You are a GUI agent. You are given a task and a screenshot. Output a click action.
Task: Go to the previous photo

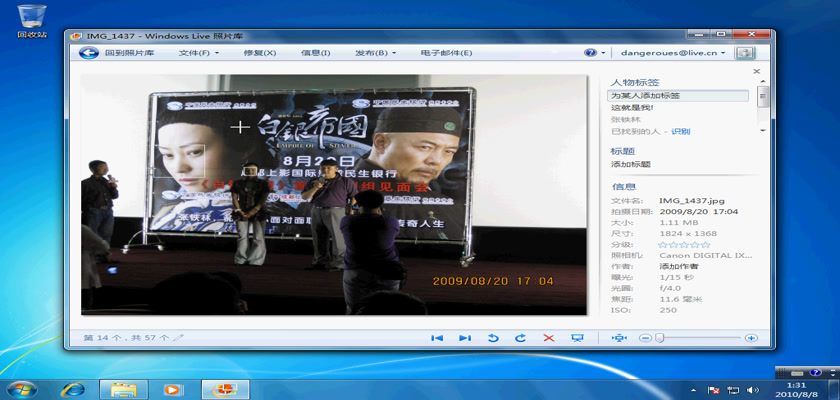(x=437, y=338)
